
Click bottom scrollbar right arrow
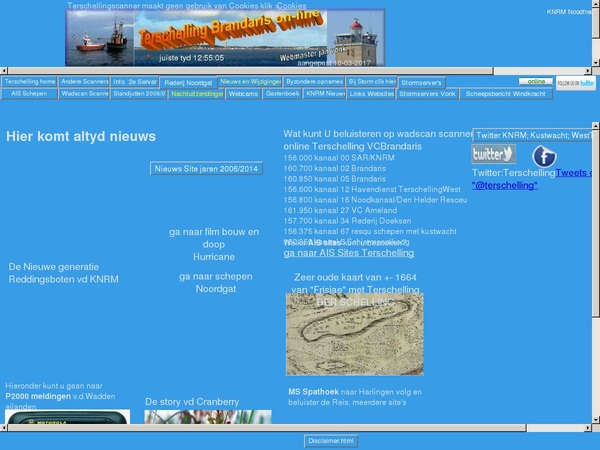[x=588, y=428]
